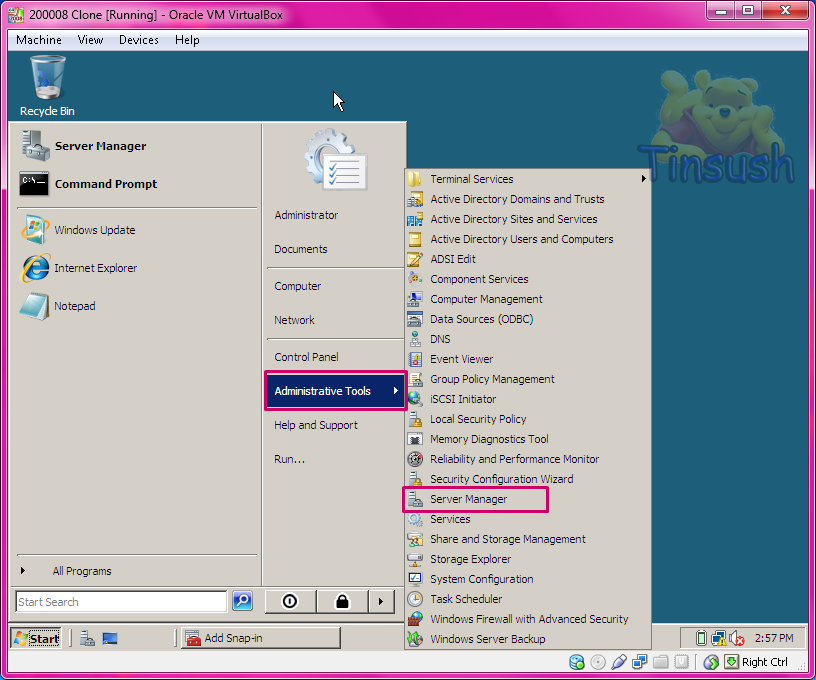The height and width of the screenshot is (680, 816).
Task: Open Group Policy Management icon
Action: (x=415, y=379)
